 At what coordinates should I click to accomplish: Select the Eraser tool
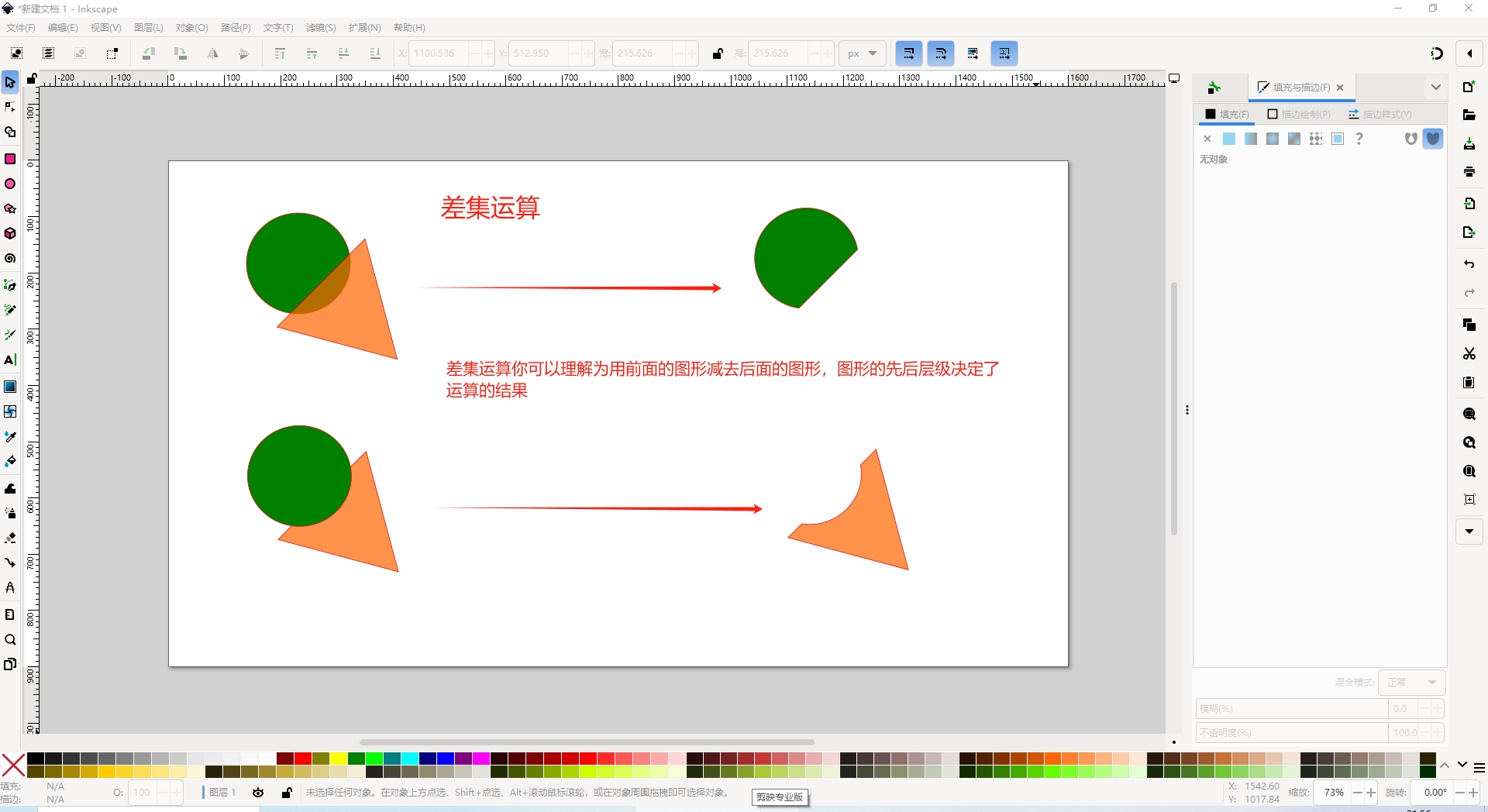pyautogui.click(x=10, y=538)
